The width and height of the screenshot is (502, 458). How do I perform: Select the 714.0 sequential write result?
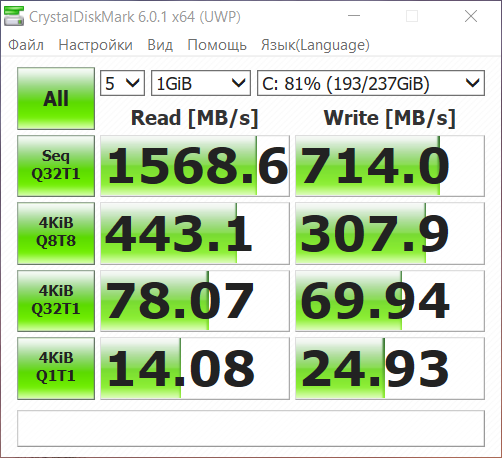pos(390,166)
